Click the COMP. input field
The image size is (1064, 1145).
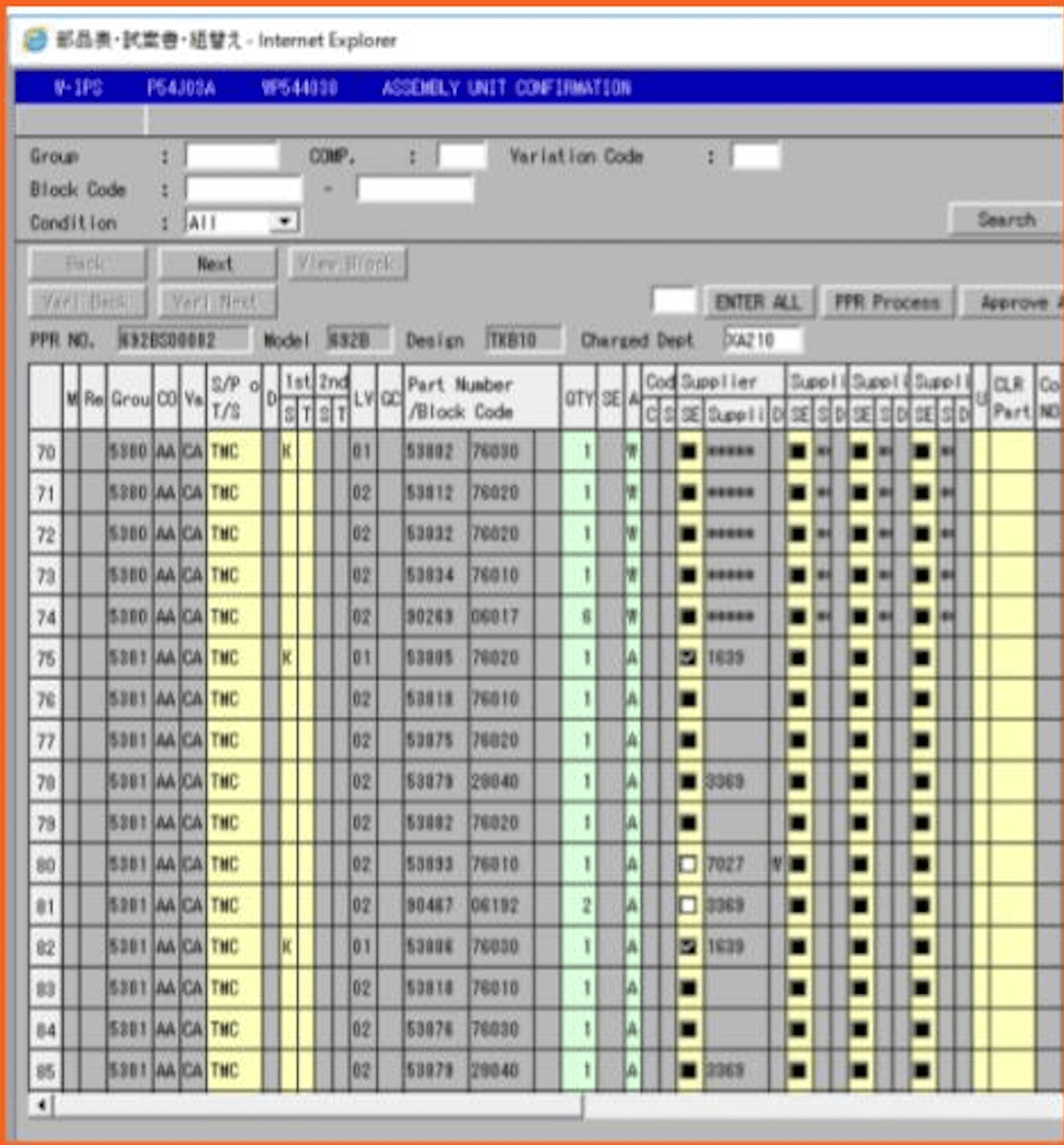[x=461, y=156]
